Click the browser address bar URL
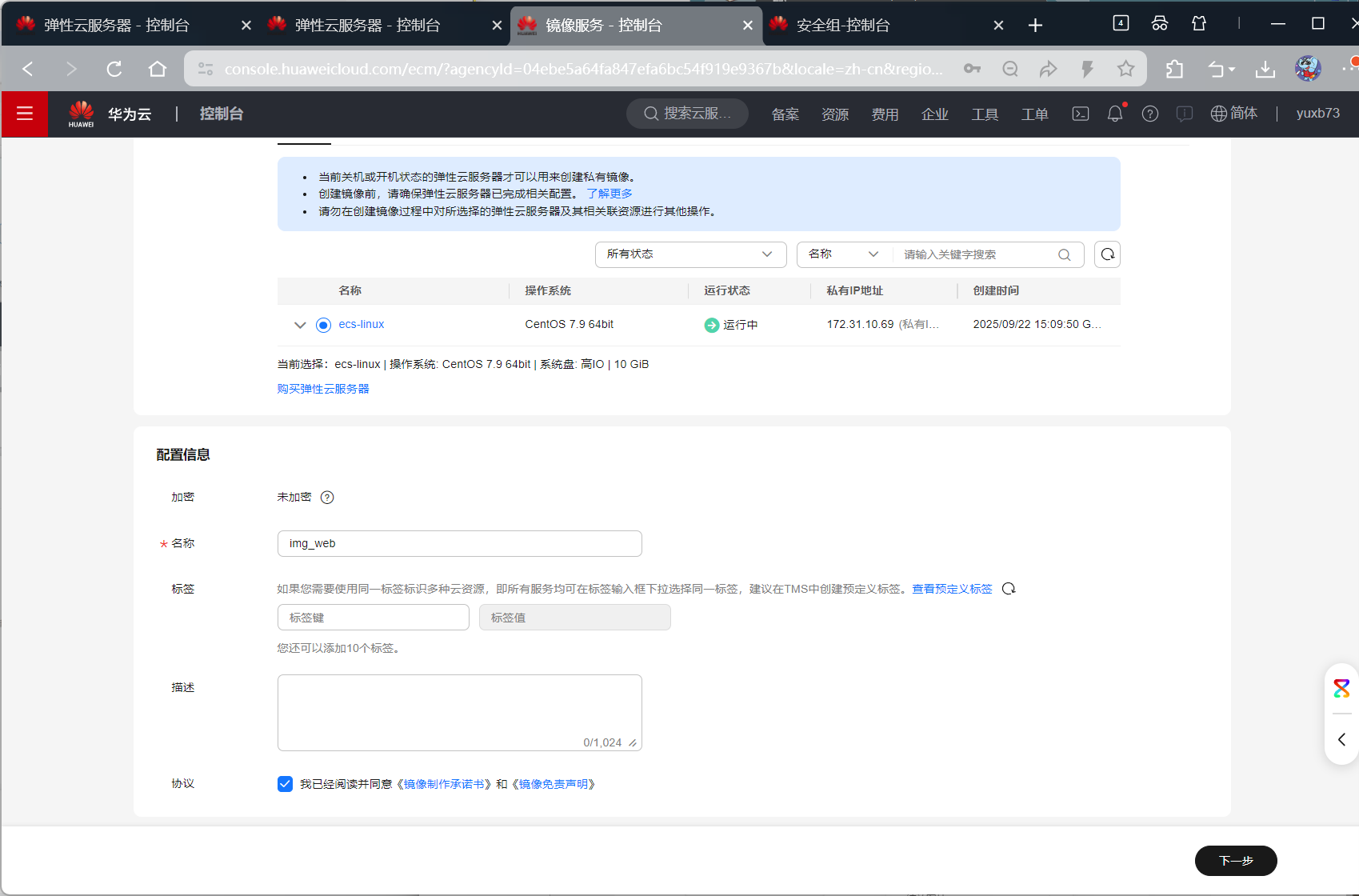The height and width of the screenshot is (896, 1359). tap(583, 69)
